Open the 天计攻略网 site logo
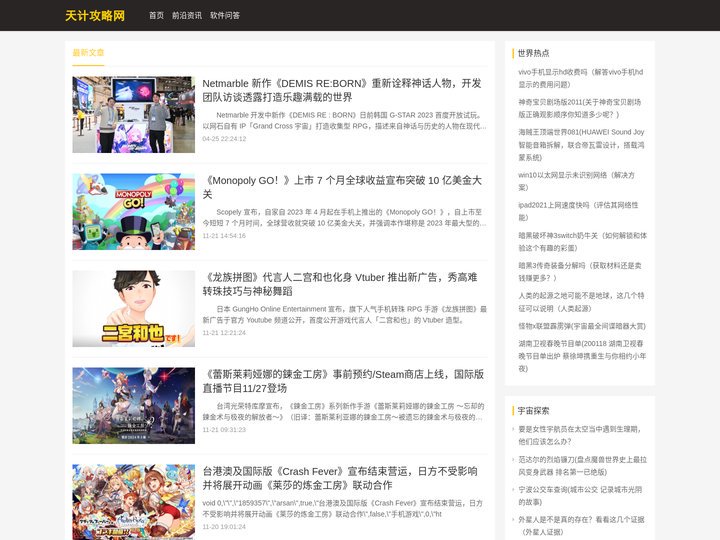Viewport: 720px width, 540px height. (x=95, y=16)
